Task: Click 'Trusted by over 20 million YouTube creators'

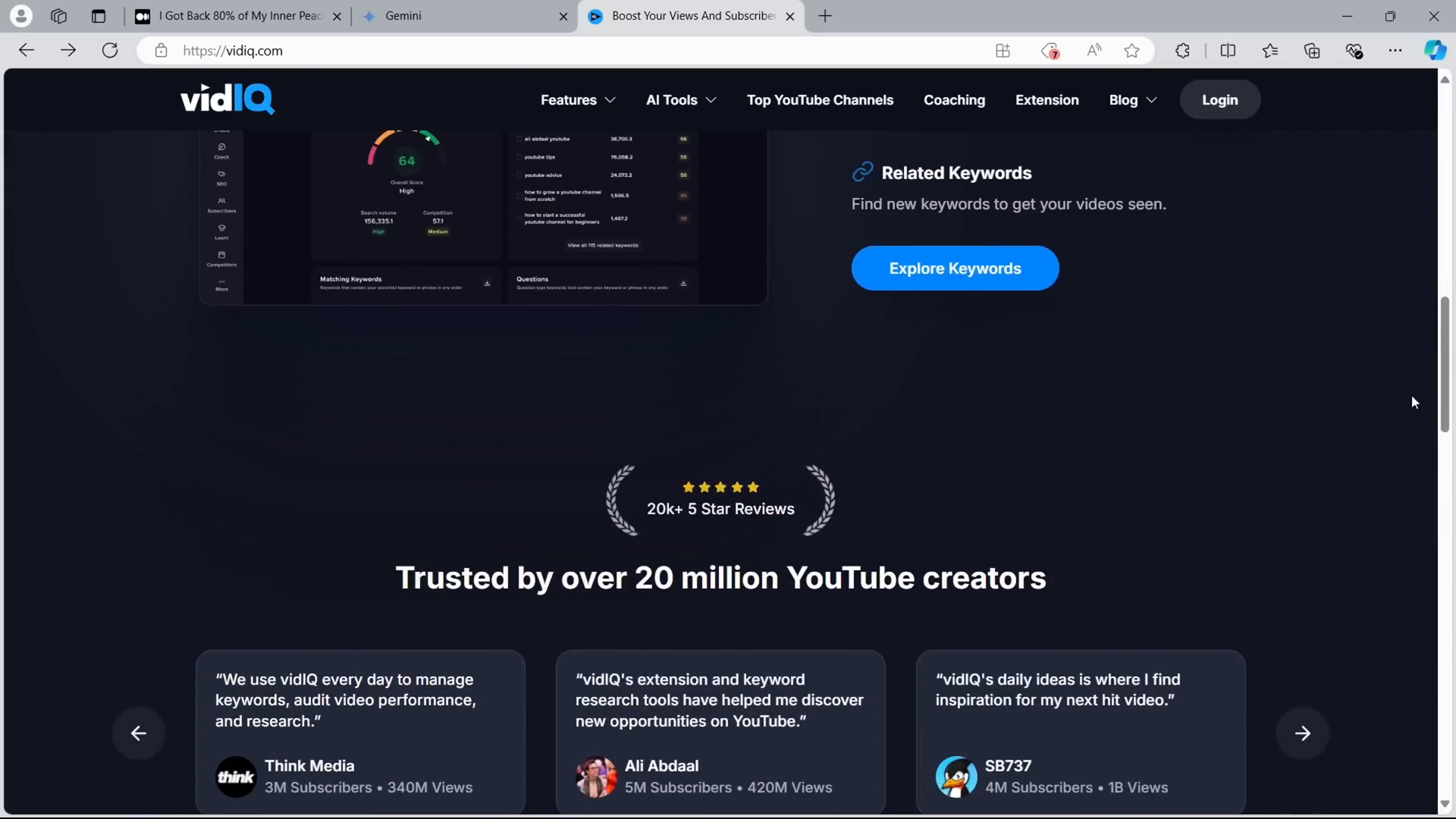Action: [720, 578]
